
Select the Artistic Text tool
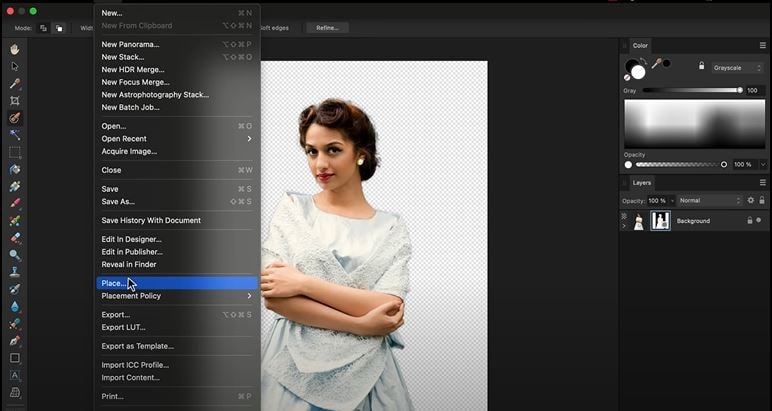coord(15,375)
